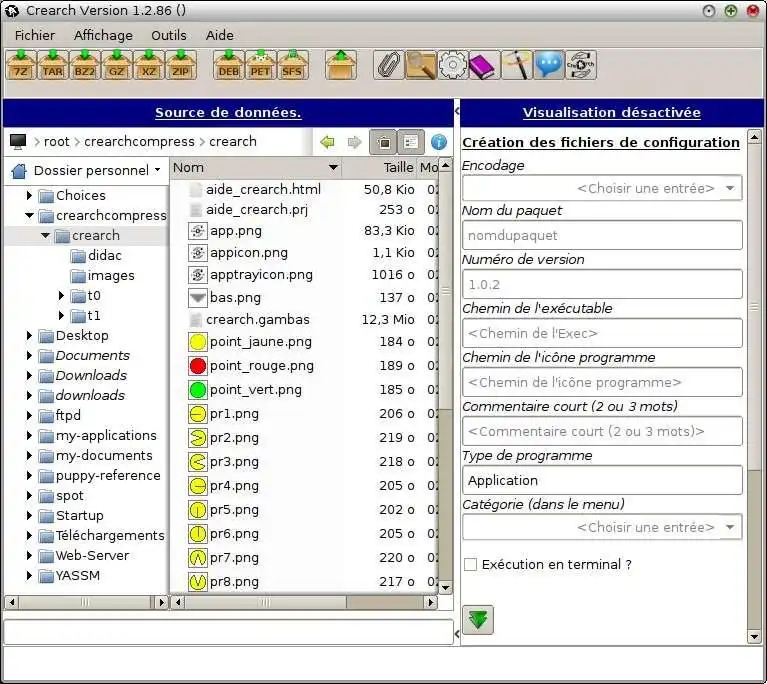
Task: Open the Encodage dropdown
Action: (x=602, y=188)
